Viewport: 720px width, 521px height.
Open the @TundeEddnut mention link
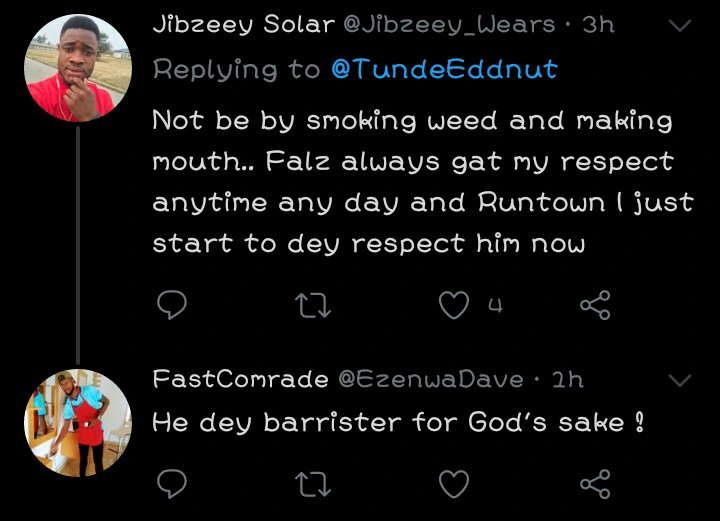click(x=444, y=69)
